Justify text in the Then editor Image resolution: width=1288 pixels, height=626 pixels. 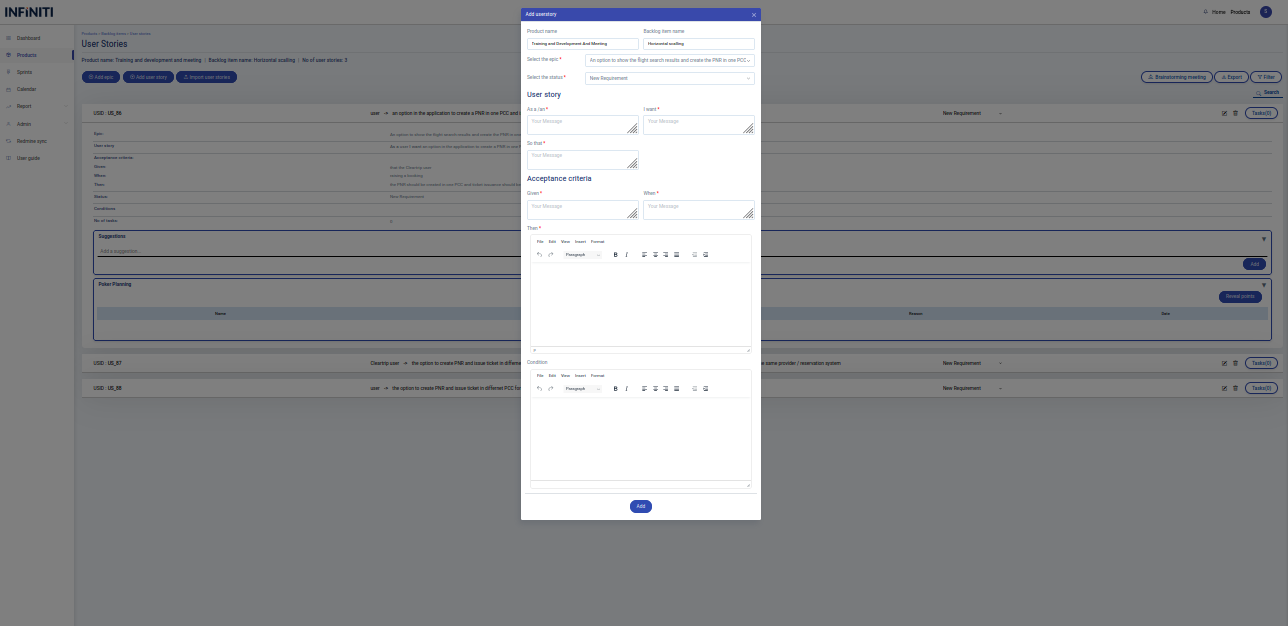(677, 255)
